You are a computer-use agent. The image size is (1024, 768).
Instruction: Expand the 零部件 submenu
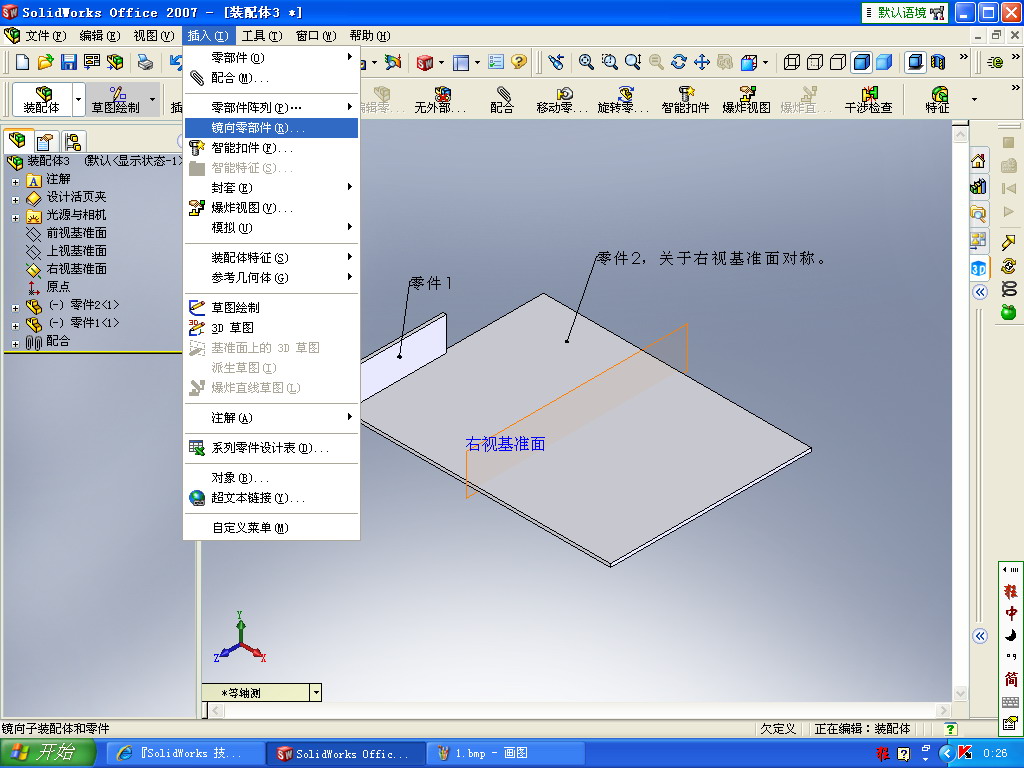click(271, 57)
